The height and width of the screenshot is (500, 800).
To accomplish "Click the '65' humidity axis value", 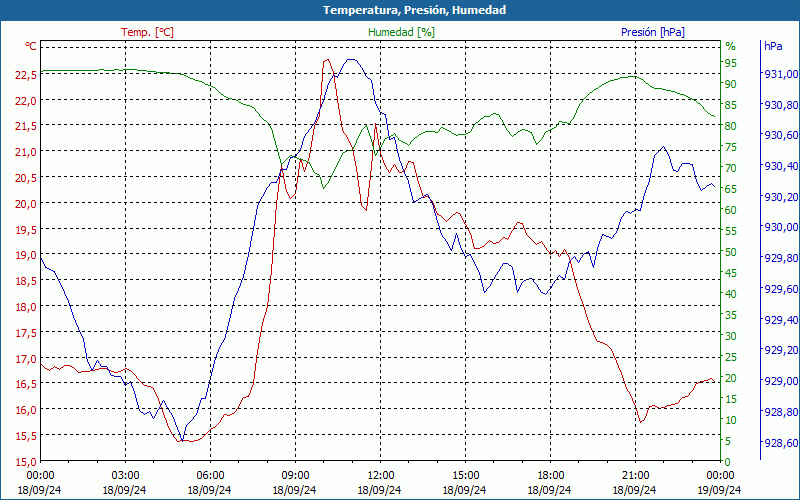I will 731,189.
